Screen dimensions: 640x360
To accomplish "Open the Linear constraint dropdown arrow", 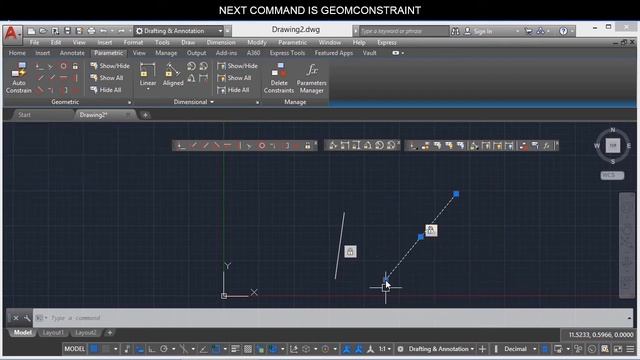I will click(x=148, y=89).
